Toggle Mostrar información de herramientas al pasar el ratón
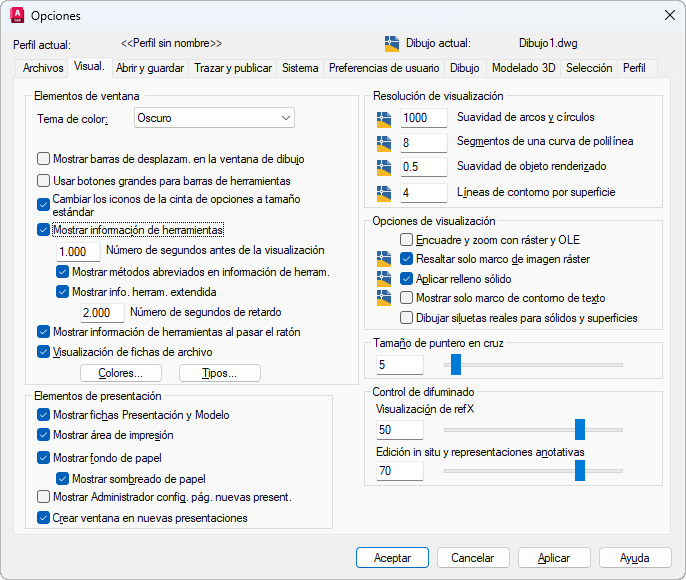 pyautogui.click(x=43, y=332)
